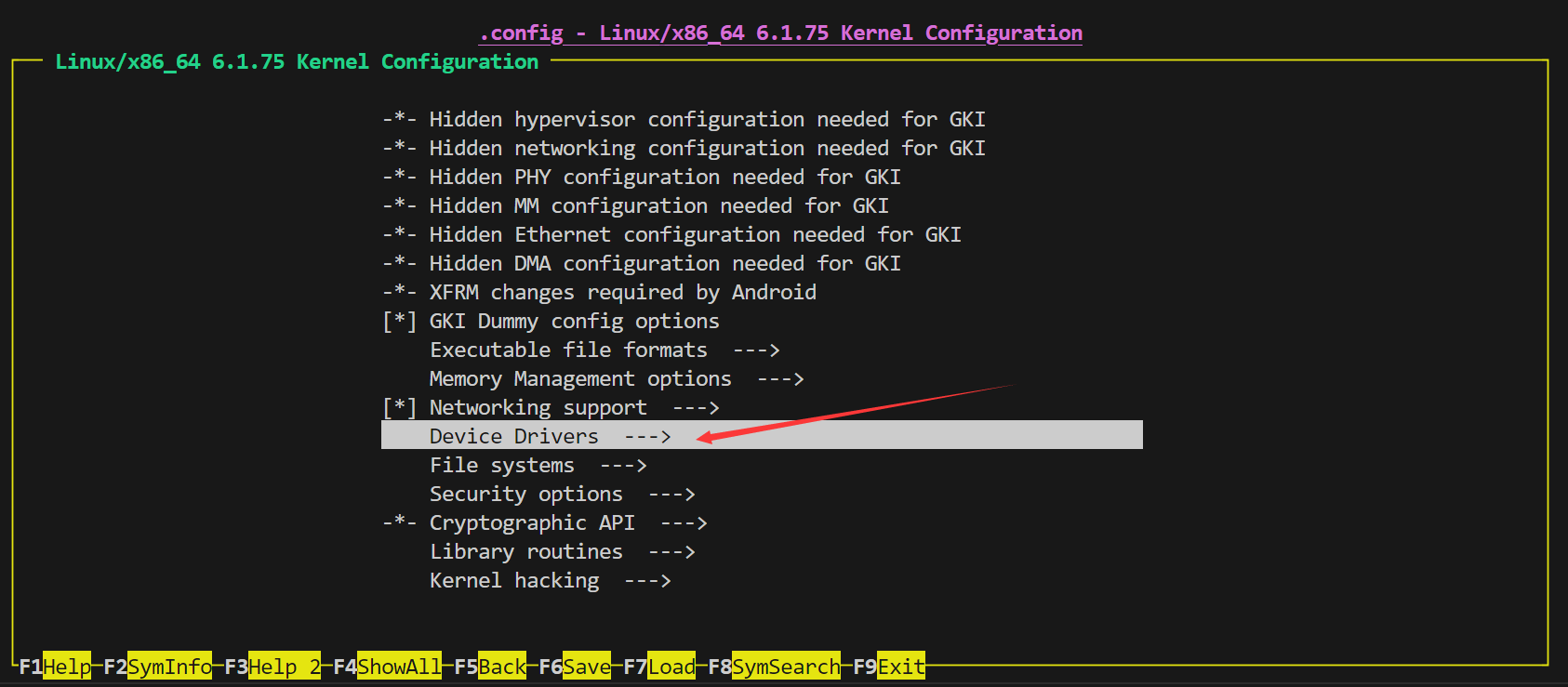1568x687 pixels.
Task: Toggle GKI Dummy config options checkbox
Action: [x=400, y=322]
